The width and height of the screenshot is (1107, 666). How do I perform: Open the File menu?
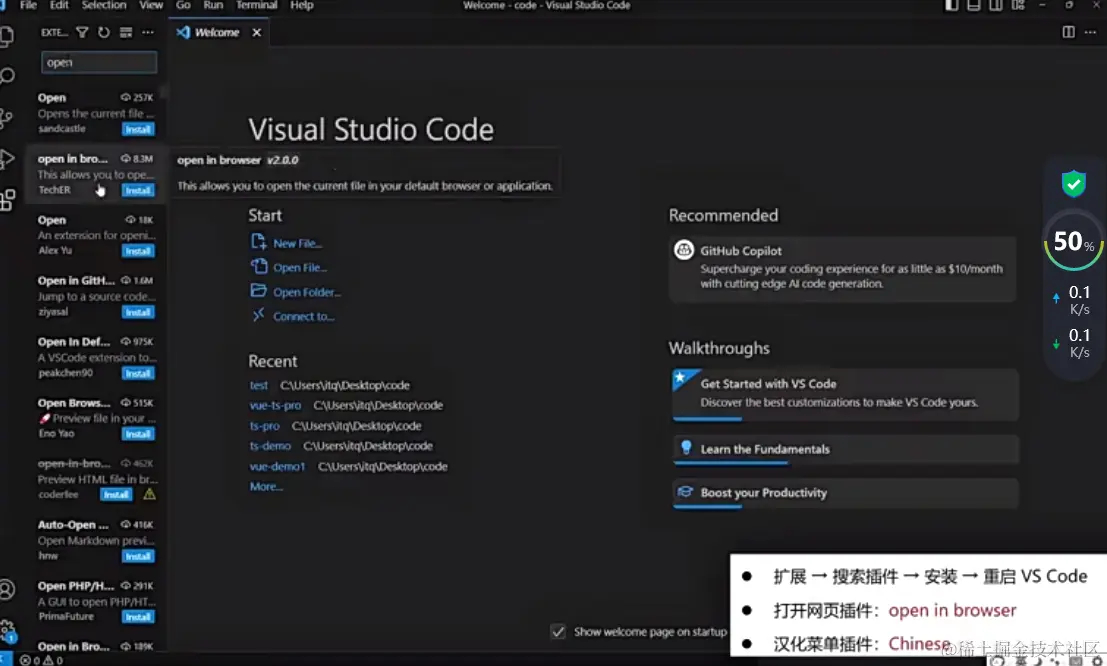(28, 5)
